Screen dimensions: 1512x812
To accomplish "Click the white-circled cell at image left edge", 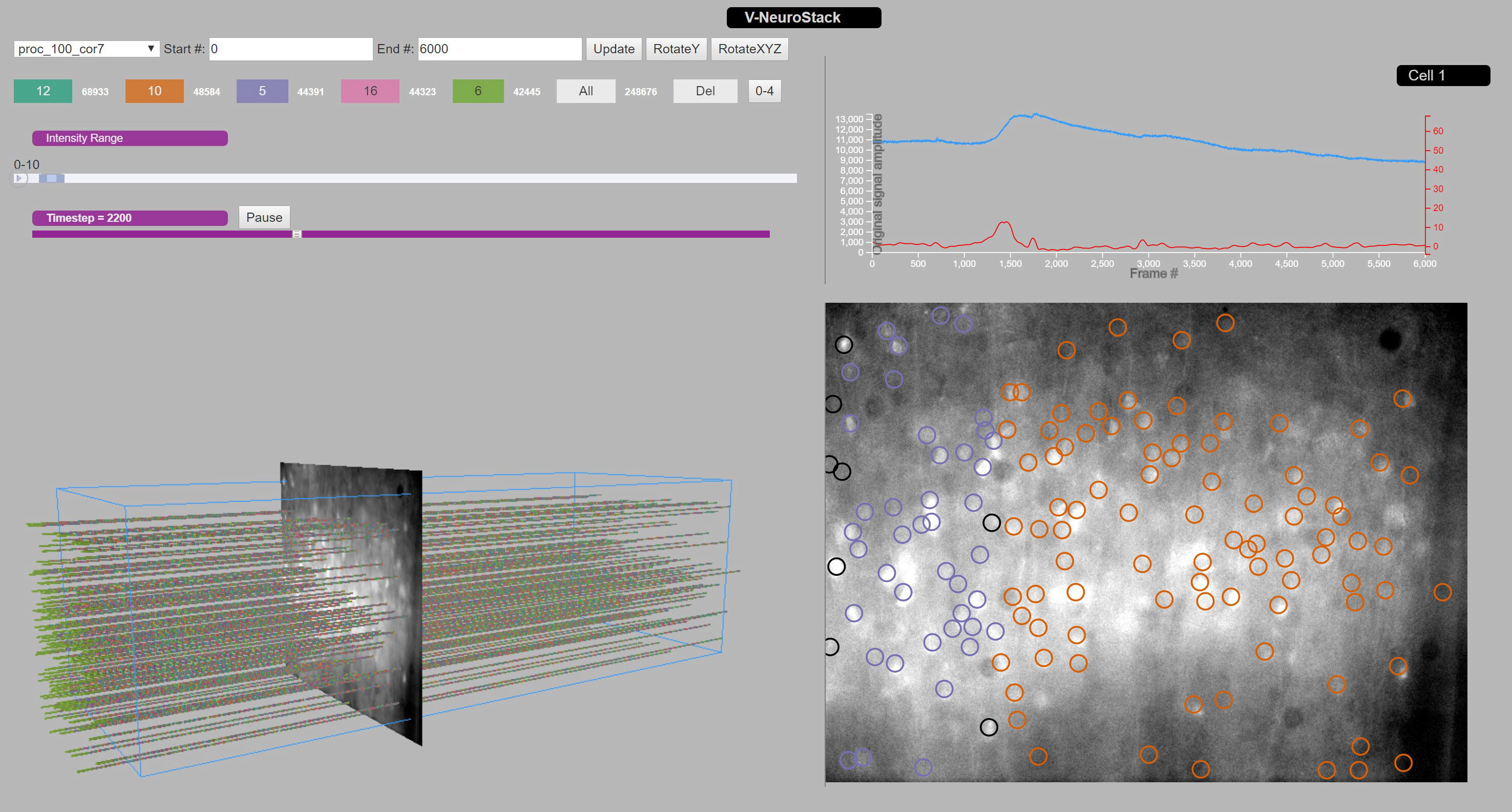I will click(836, 567).
